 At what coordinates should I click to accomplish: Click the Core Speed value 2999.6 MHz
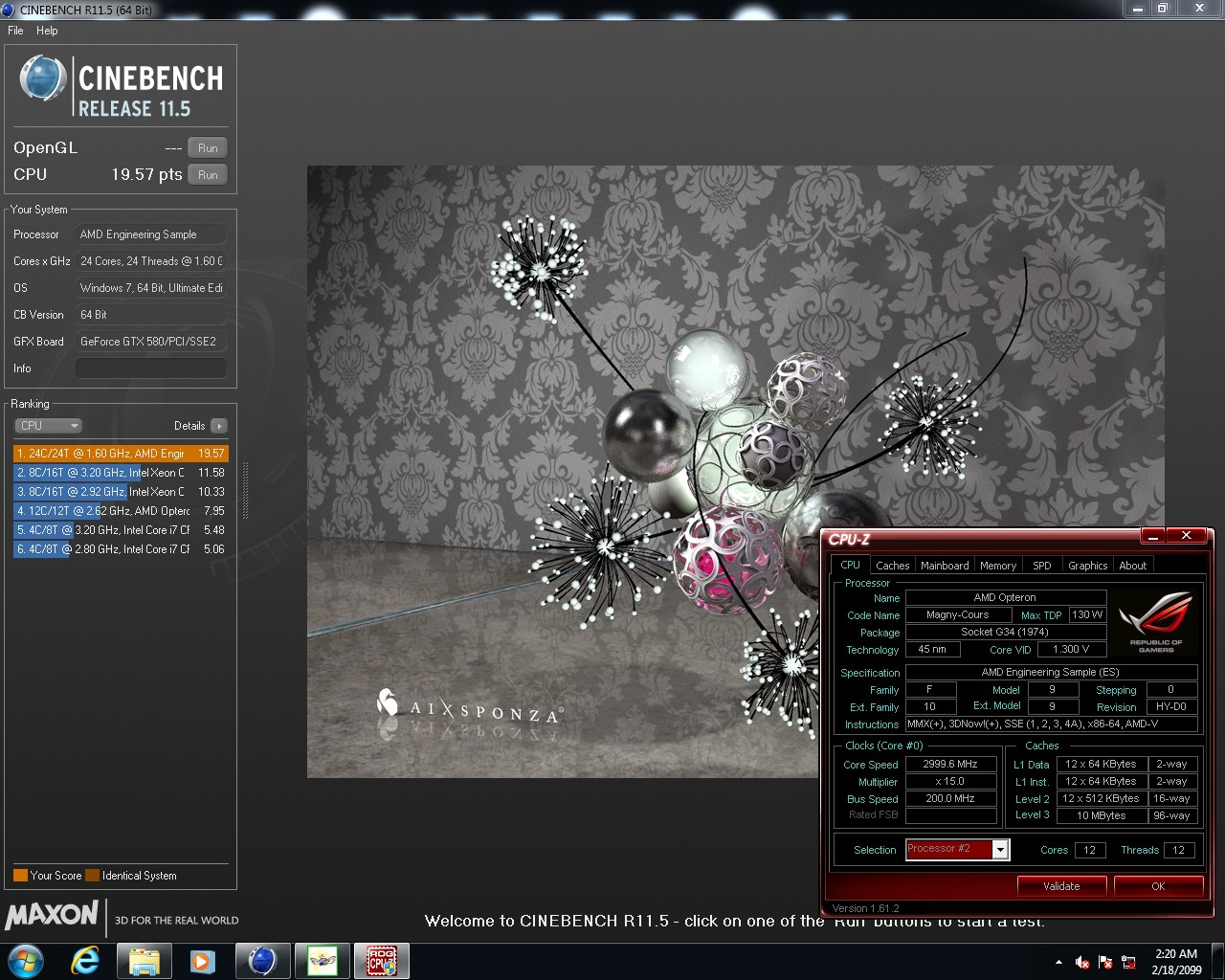[950, 765]
